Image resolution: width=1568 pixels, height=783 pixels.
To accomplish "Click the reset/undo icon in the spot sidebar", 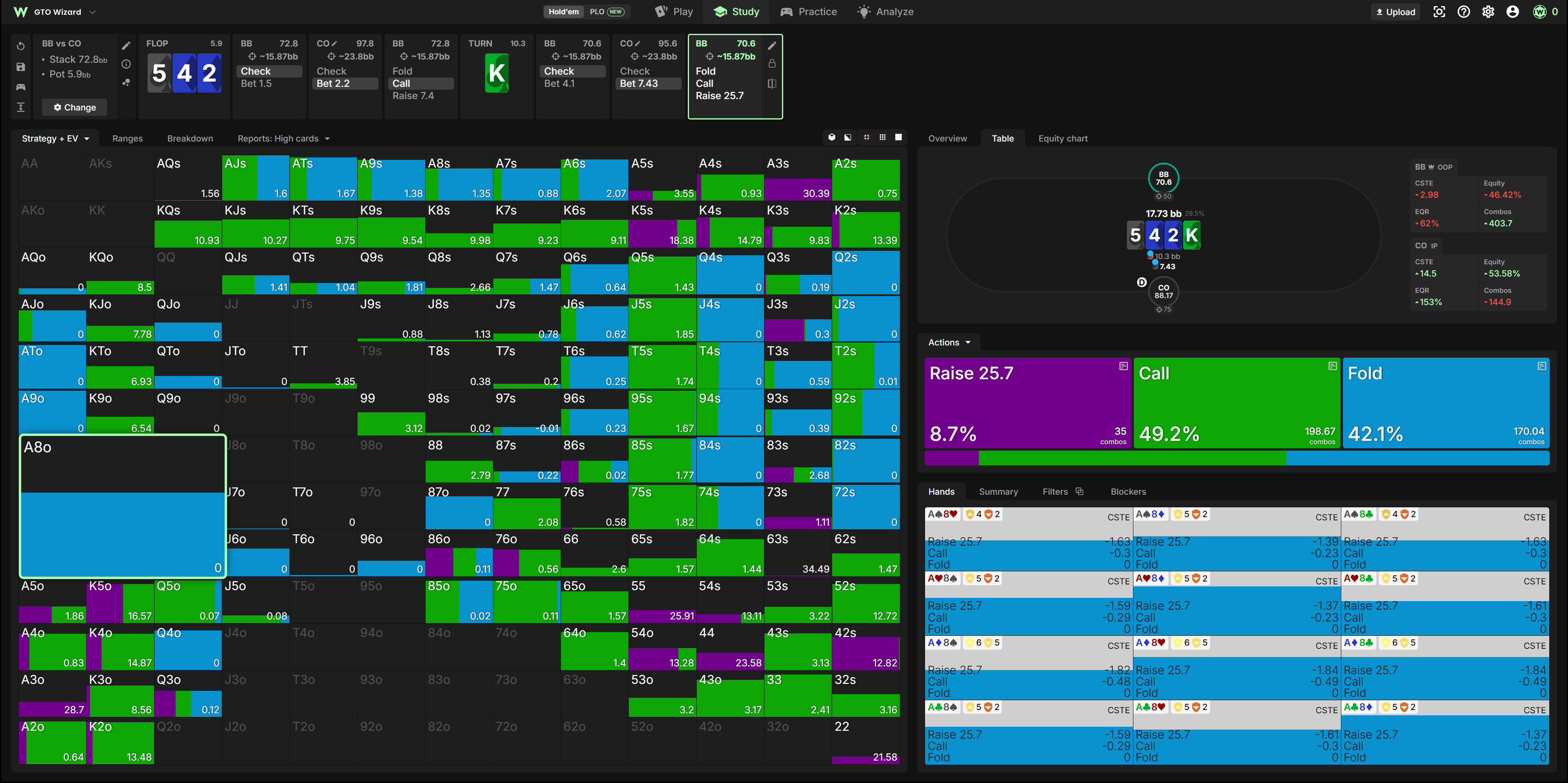I will [21, 46].
